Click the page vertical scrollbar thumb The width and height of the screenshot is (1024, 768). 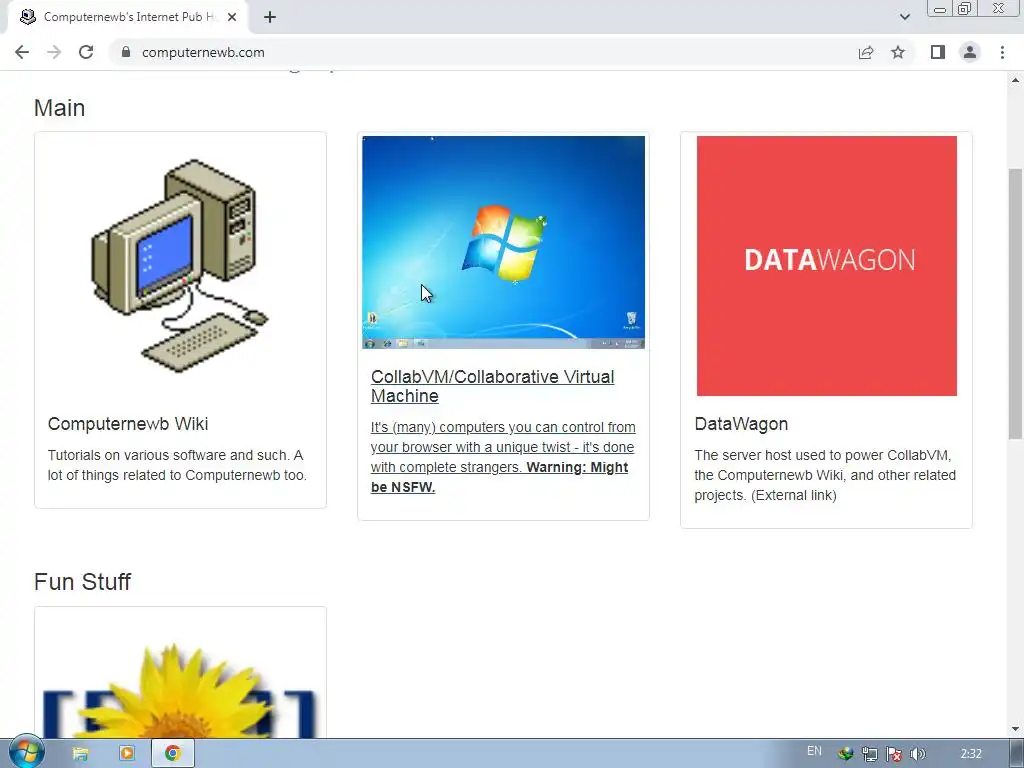[x=1015, y=304]
